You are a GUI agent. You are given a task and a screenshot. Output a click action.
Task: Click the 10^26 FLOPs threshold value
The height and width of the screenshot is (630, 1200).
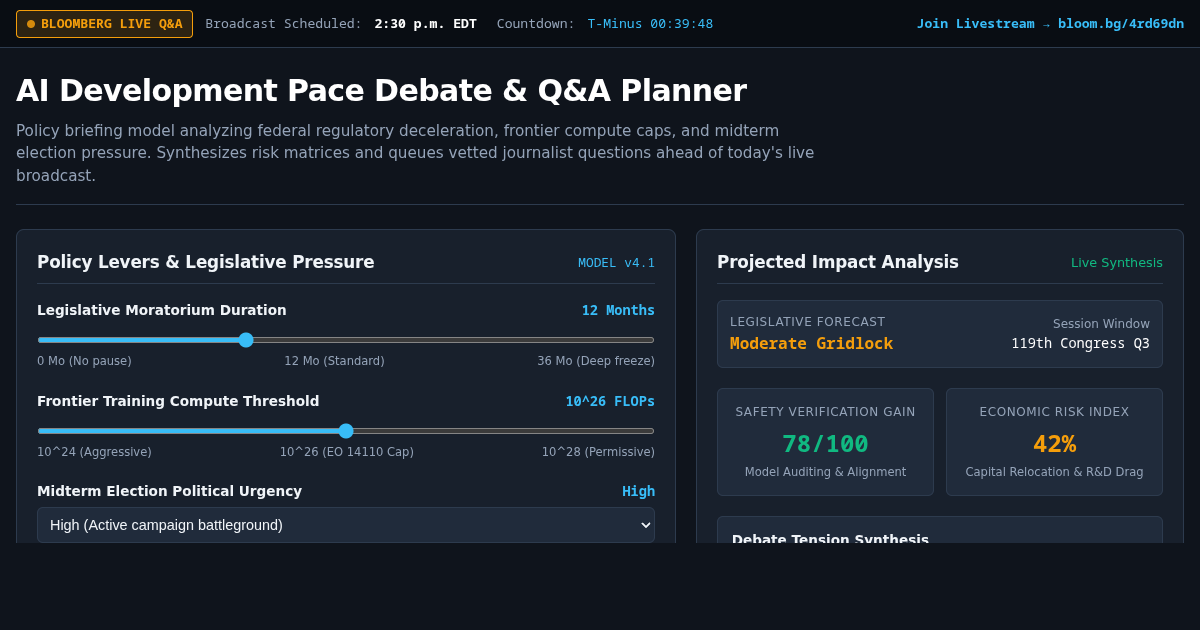click(610, 401)
